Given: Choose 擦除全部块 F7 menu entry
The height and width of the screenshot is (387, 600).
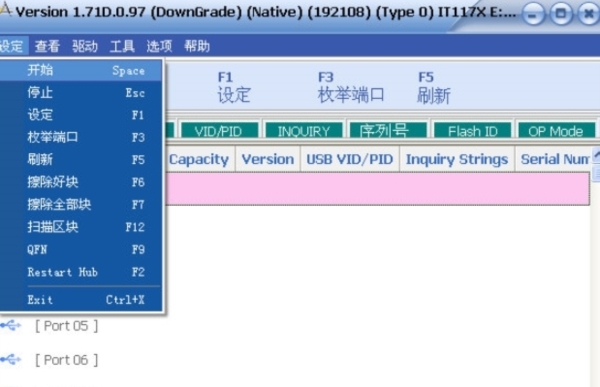Looking at the screenshot, I should (81, 204).
